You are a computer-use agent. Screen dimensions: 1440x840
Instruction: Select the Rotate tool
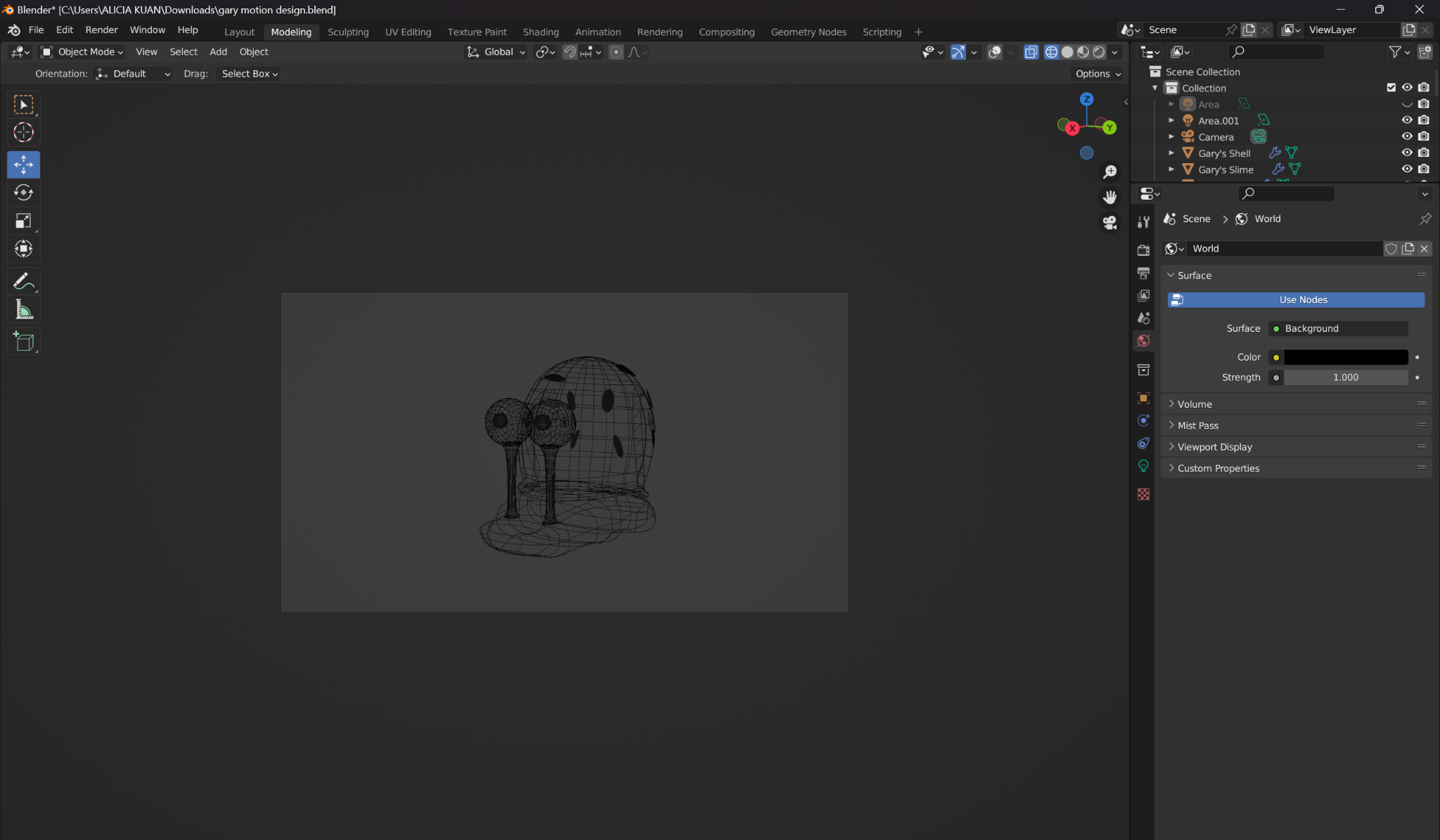23,193
